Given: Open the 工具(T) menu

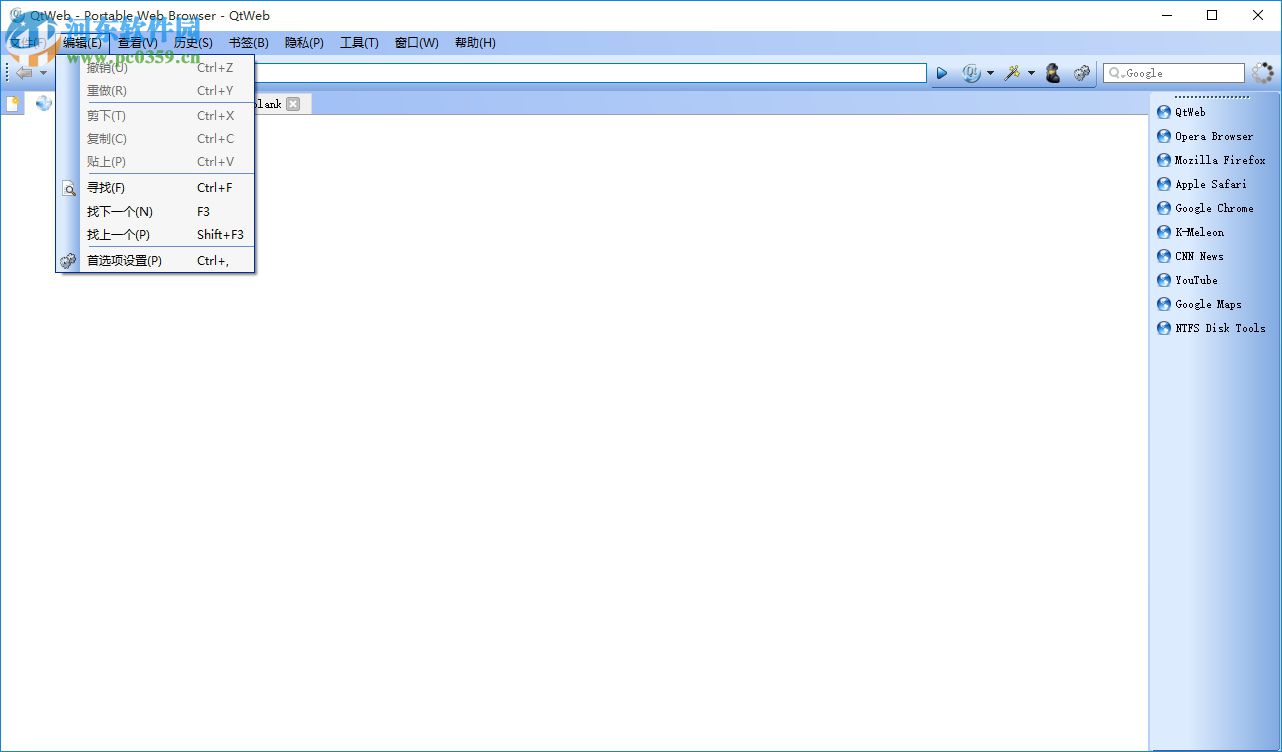Looking at the screenshot, I should [x=359, y=43].
